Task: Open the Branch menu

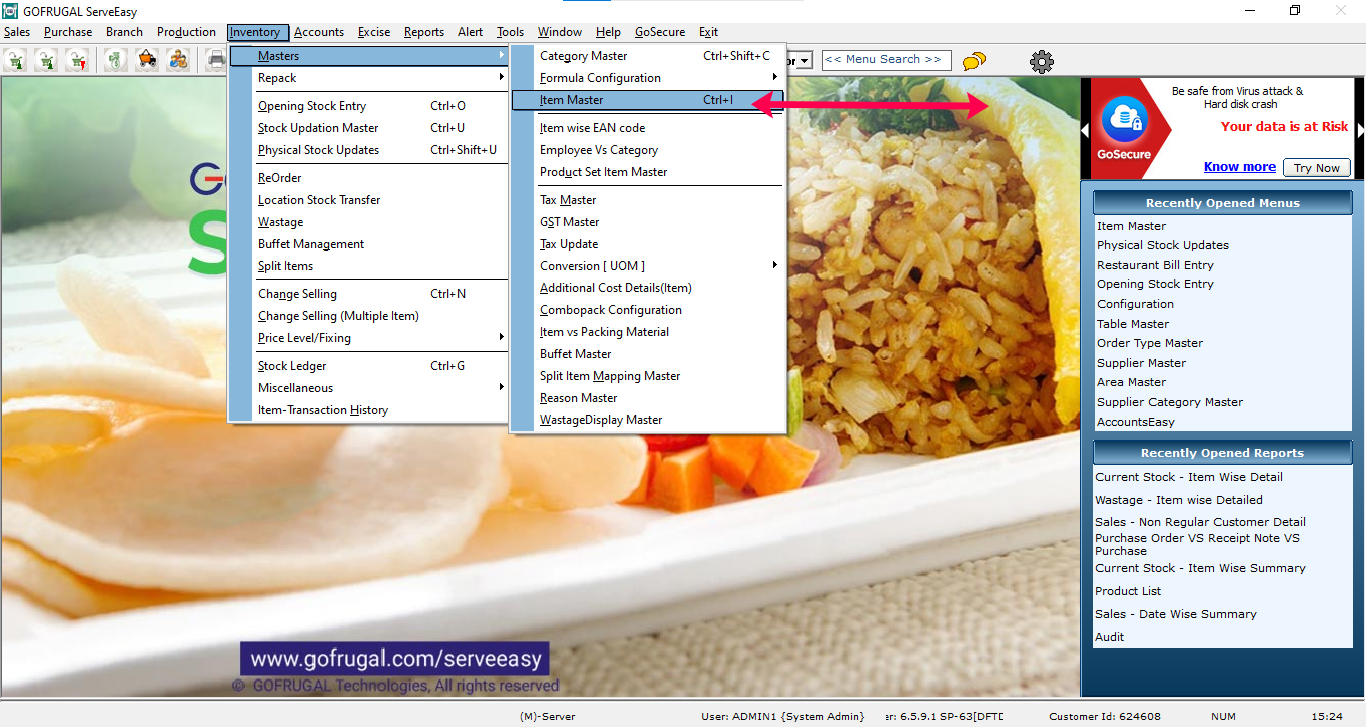Action: (x=125, y=32)
